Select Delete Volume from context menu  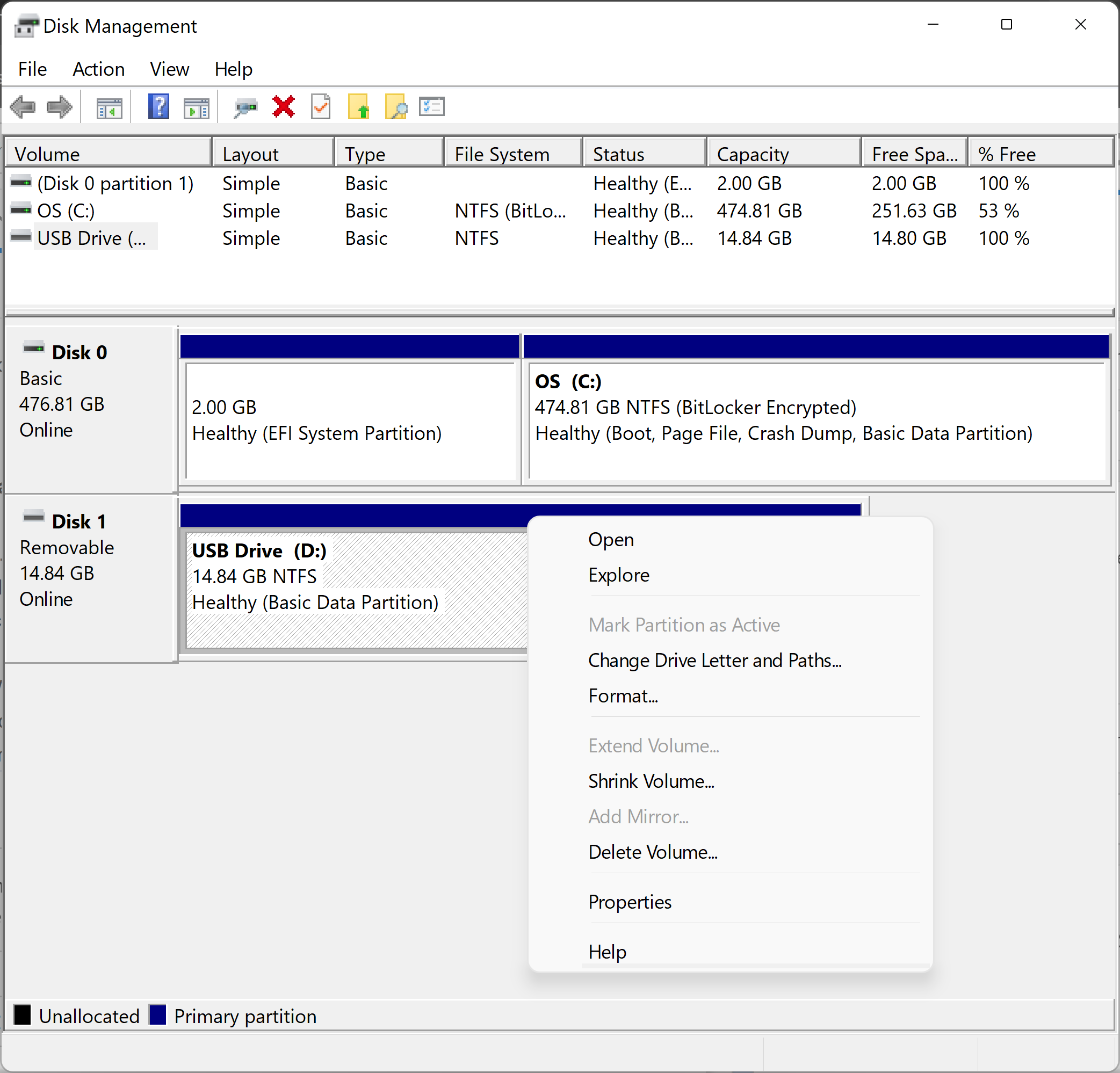654,852
